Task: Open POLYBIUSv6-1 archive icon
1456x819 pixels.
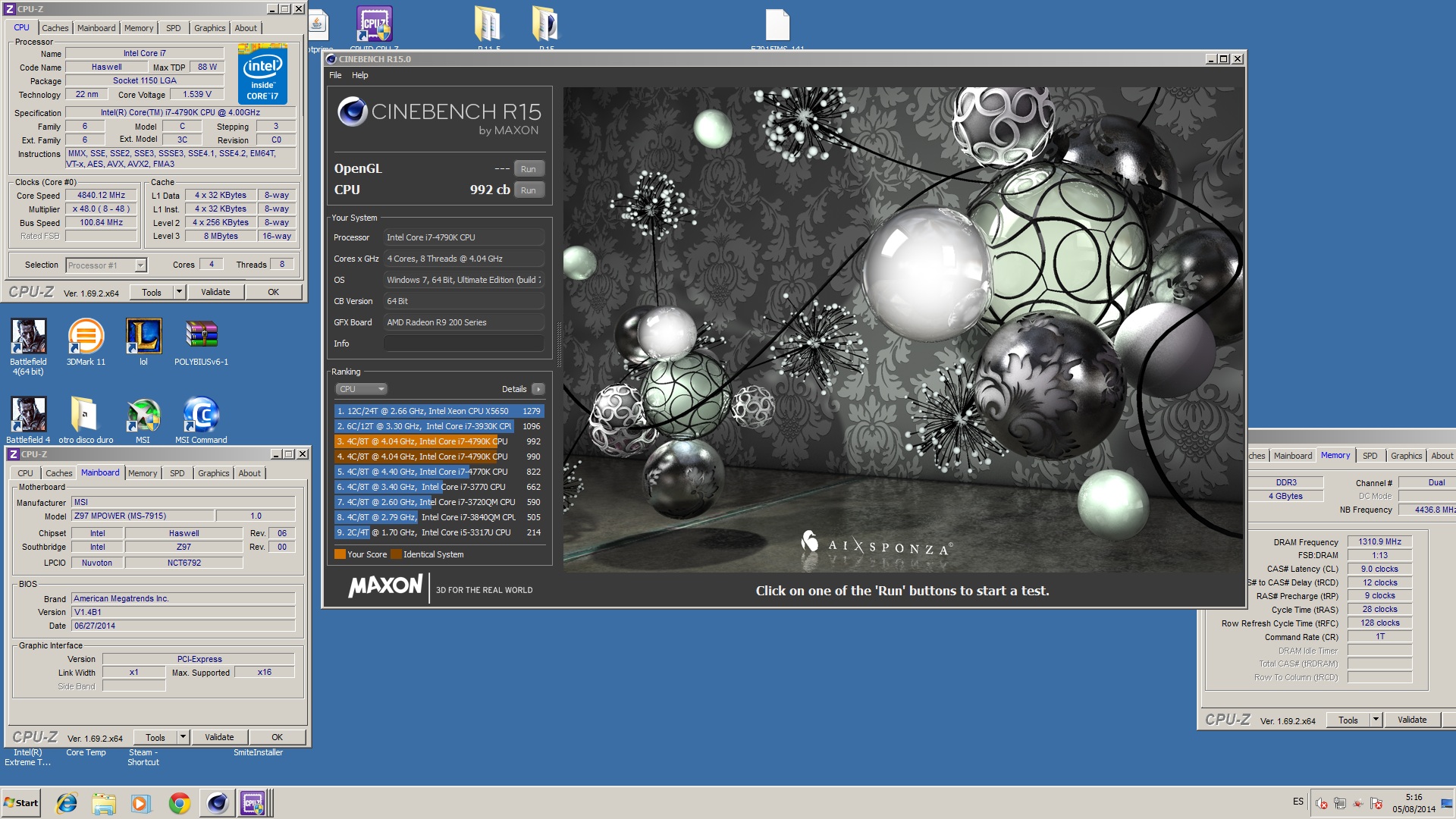Action: 201,342
